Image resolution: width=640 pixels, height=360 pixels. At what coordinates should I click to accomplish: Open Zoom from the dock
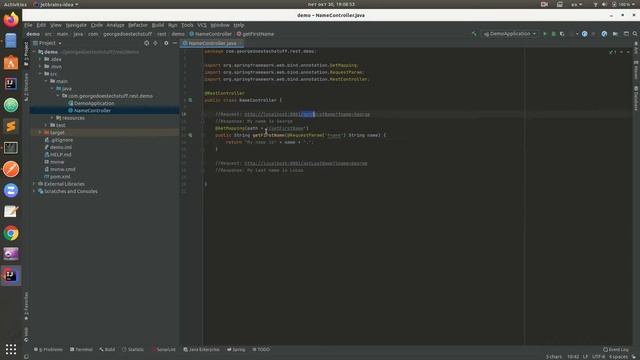pos(11,190)
